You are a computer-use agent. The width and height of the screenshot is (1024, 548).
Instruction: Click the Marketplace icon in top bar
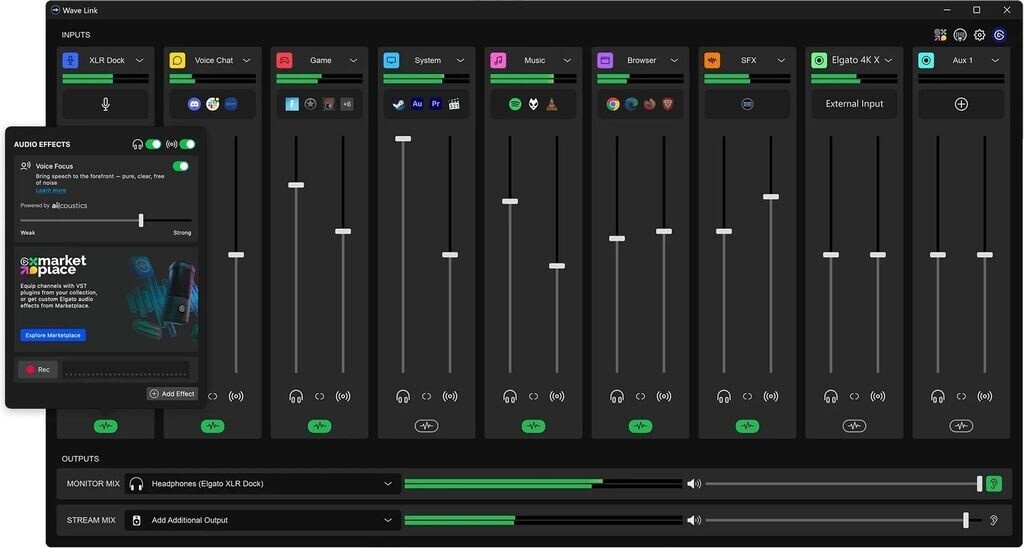(x=940, y=35)
